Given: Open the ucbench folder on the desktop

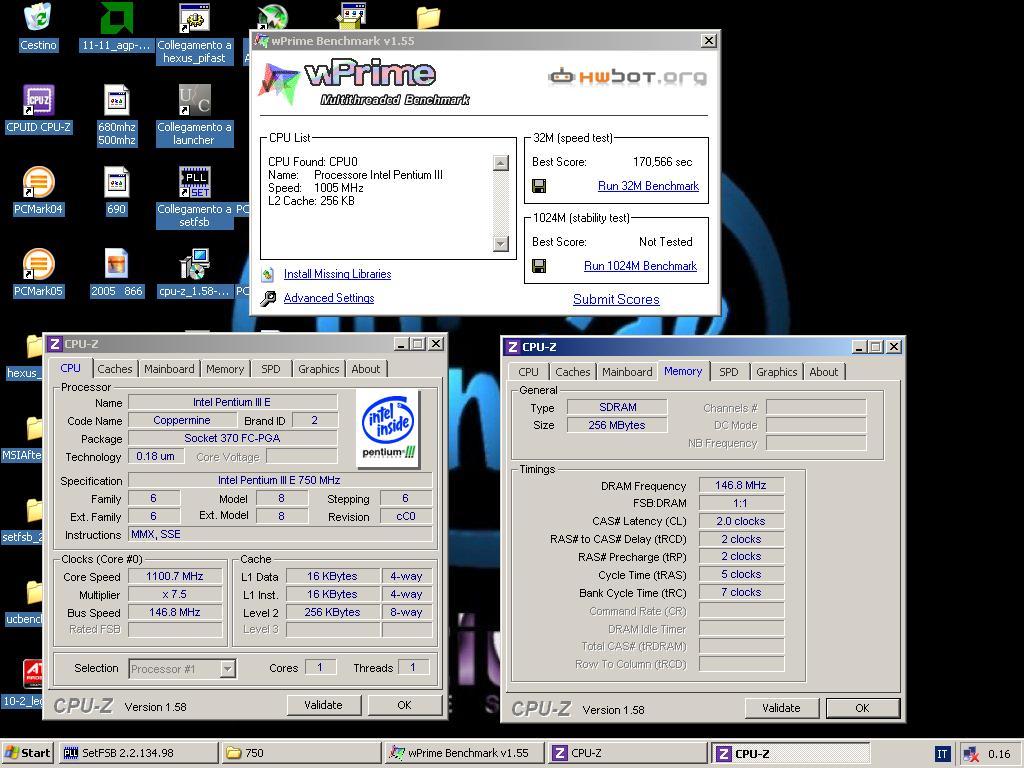Looking at the screenshot, I should tap(34, 592).
